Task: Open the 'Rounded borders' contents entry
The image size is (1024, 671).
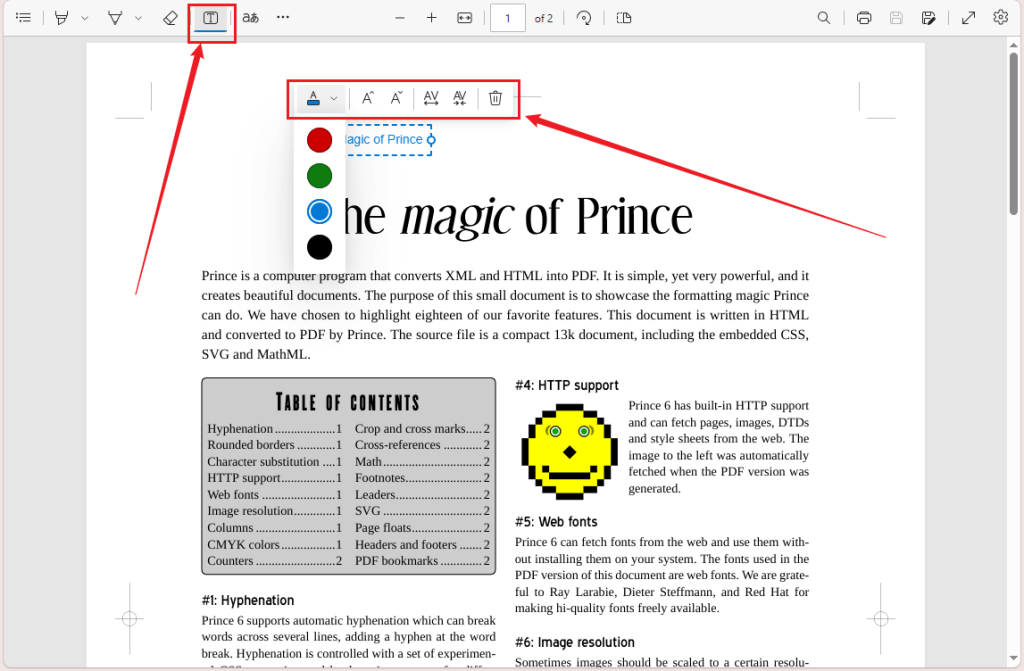Action: coord(275,445)
